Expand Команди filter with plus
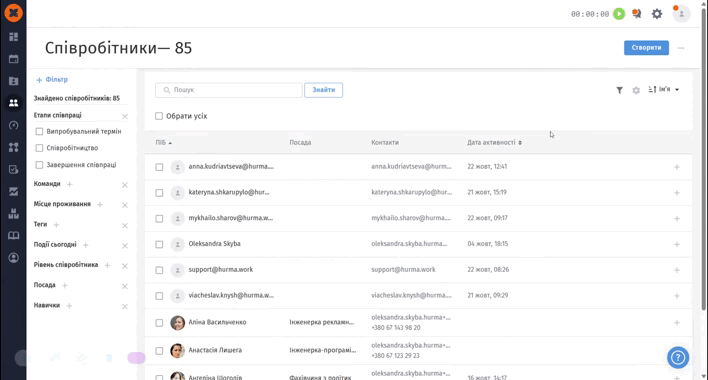The width and height of the screenshot is (708, 380). (70, 184)
